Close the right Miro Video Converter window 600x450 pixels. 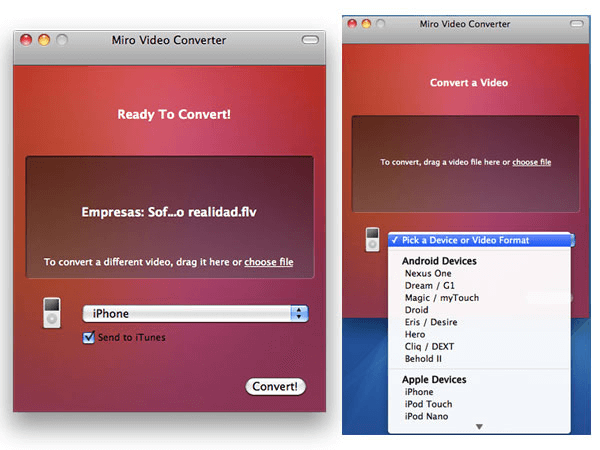352,24
